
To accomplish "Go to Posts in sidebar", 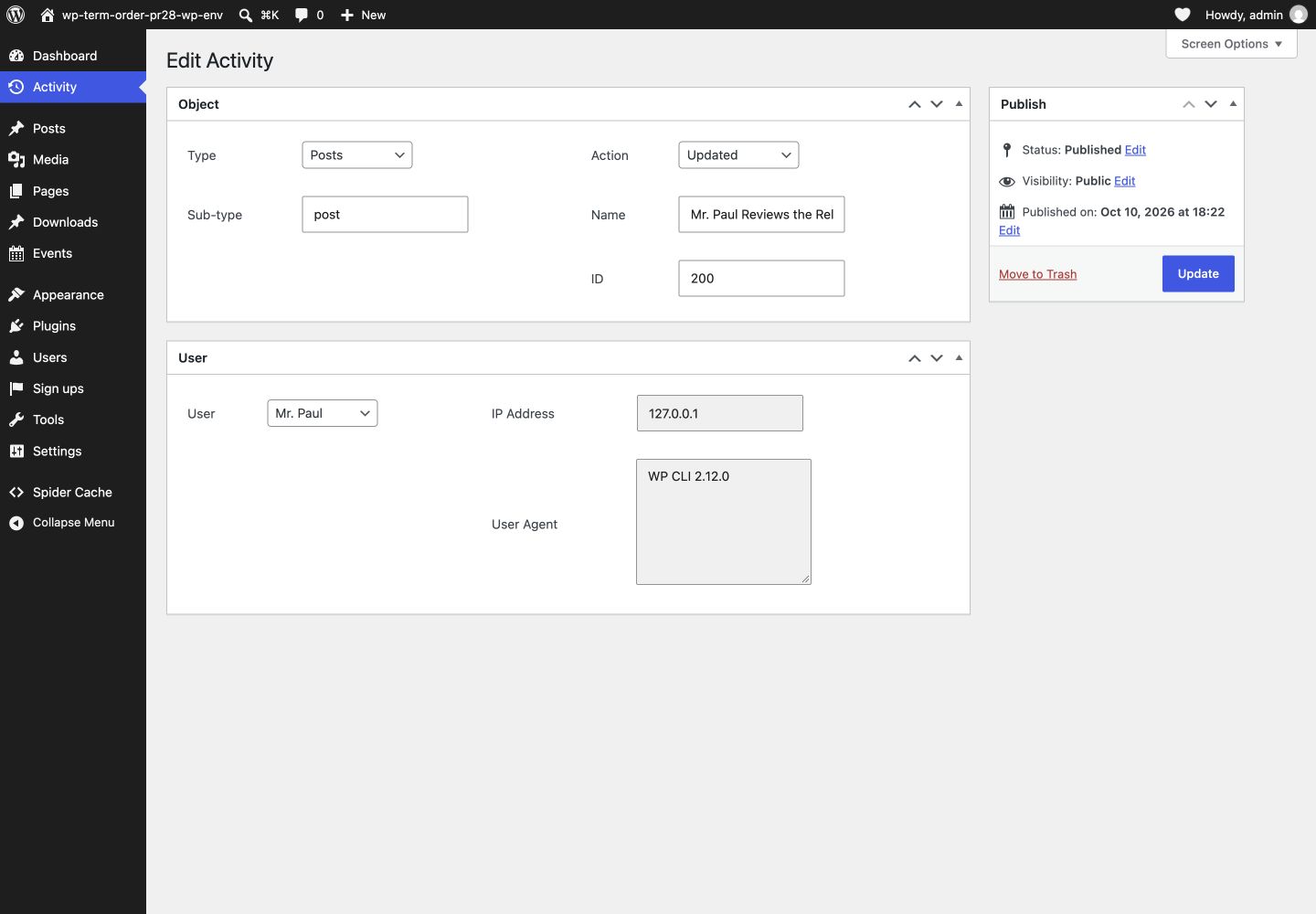I will tap(73, 128).
